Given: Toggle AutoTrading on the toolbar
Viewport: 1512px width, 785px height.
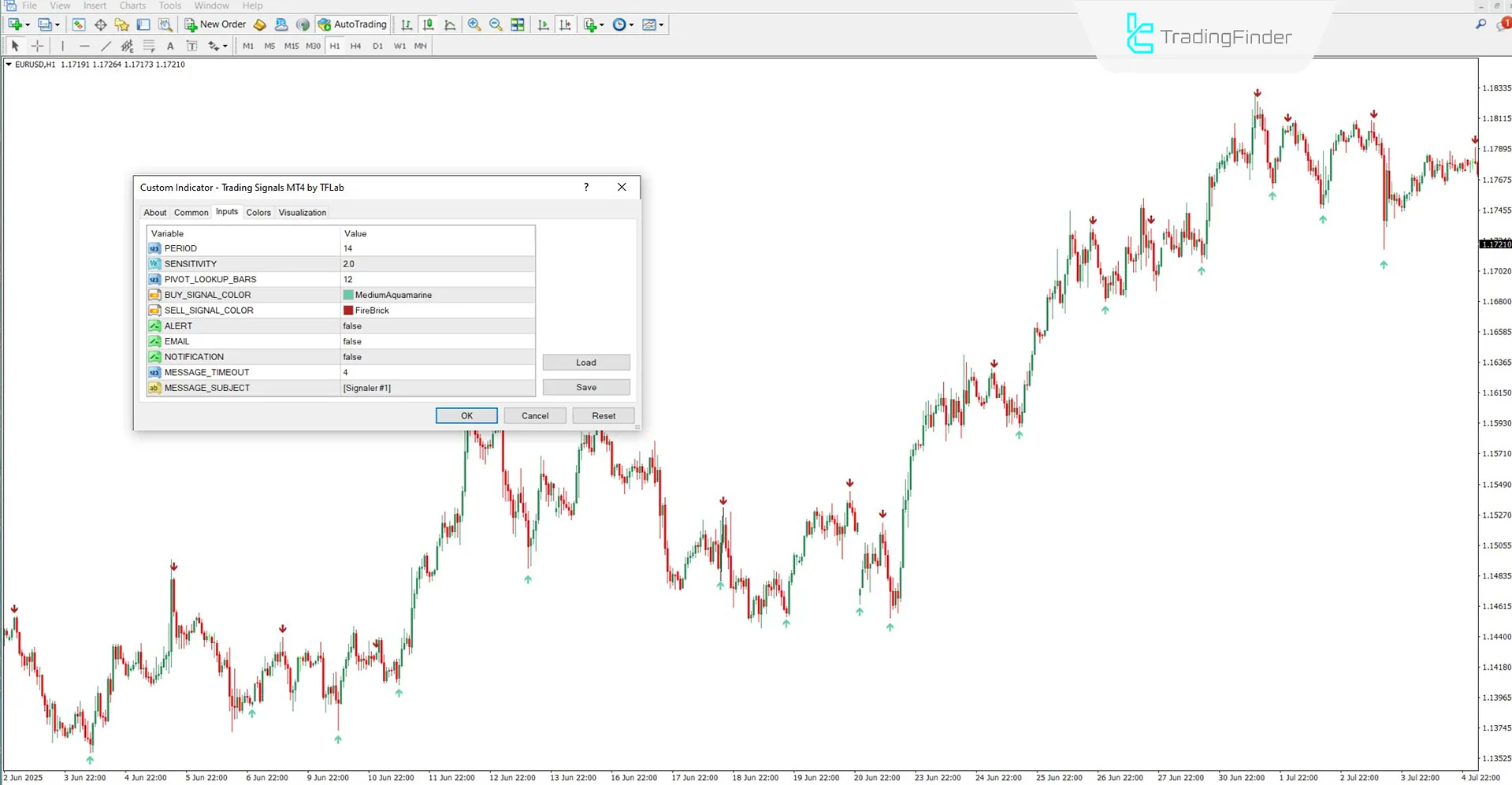Looking at the screenshot, I should click(x=352, y=24).
